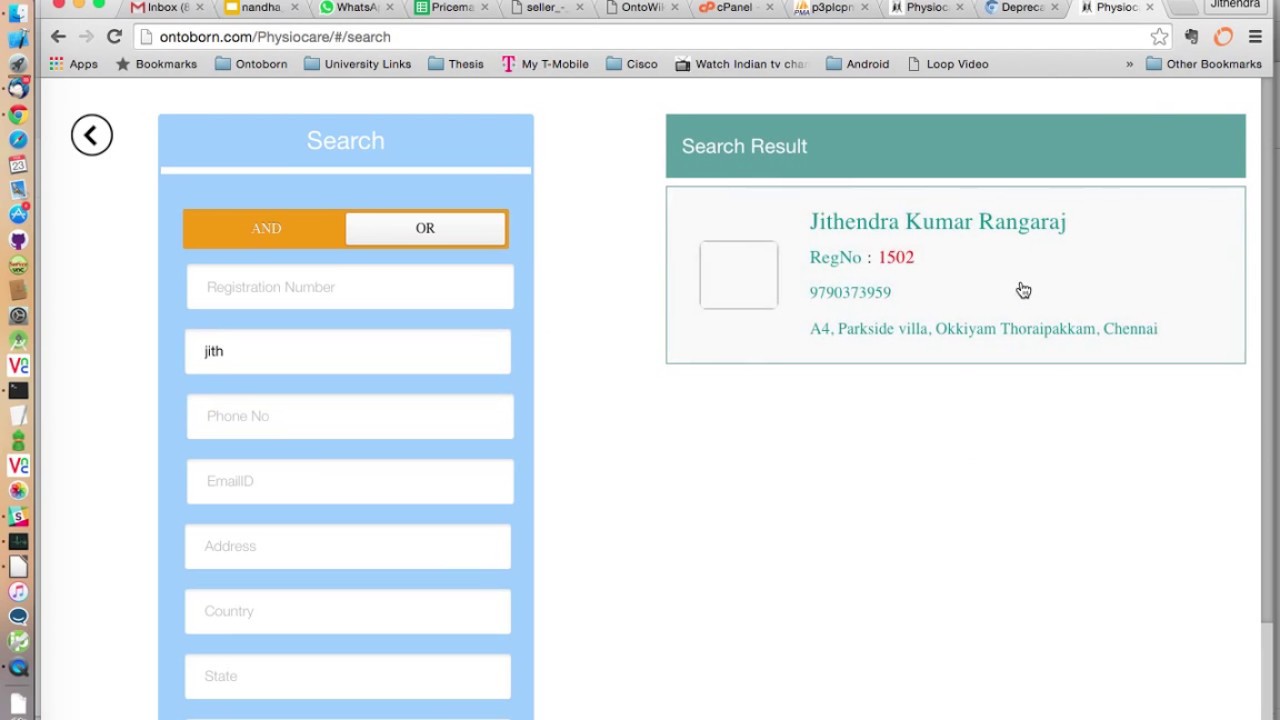
Task: Open the My T-Mobile bookmark
Action: click(544, 64)
